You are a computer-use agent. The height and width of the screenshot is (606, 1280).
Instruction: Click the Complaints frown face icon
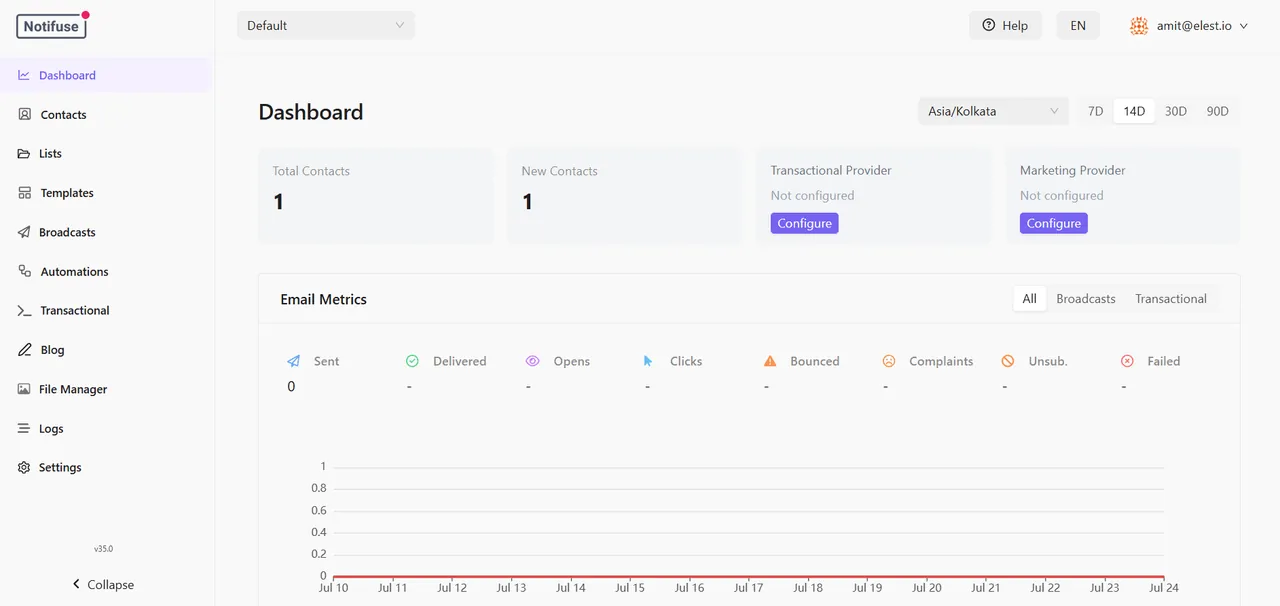tap(889, 361)
